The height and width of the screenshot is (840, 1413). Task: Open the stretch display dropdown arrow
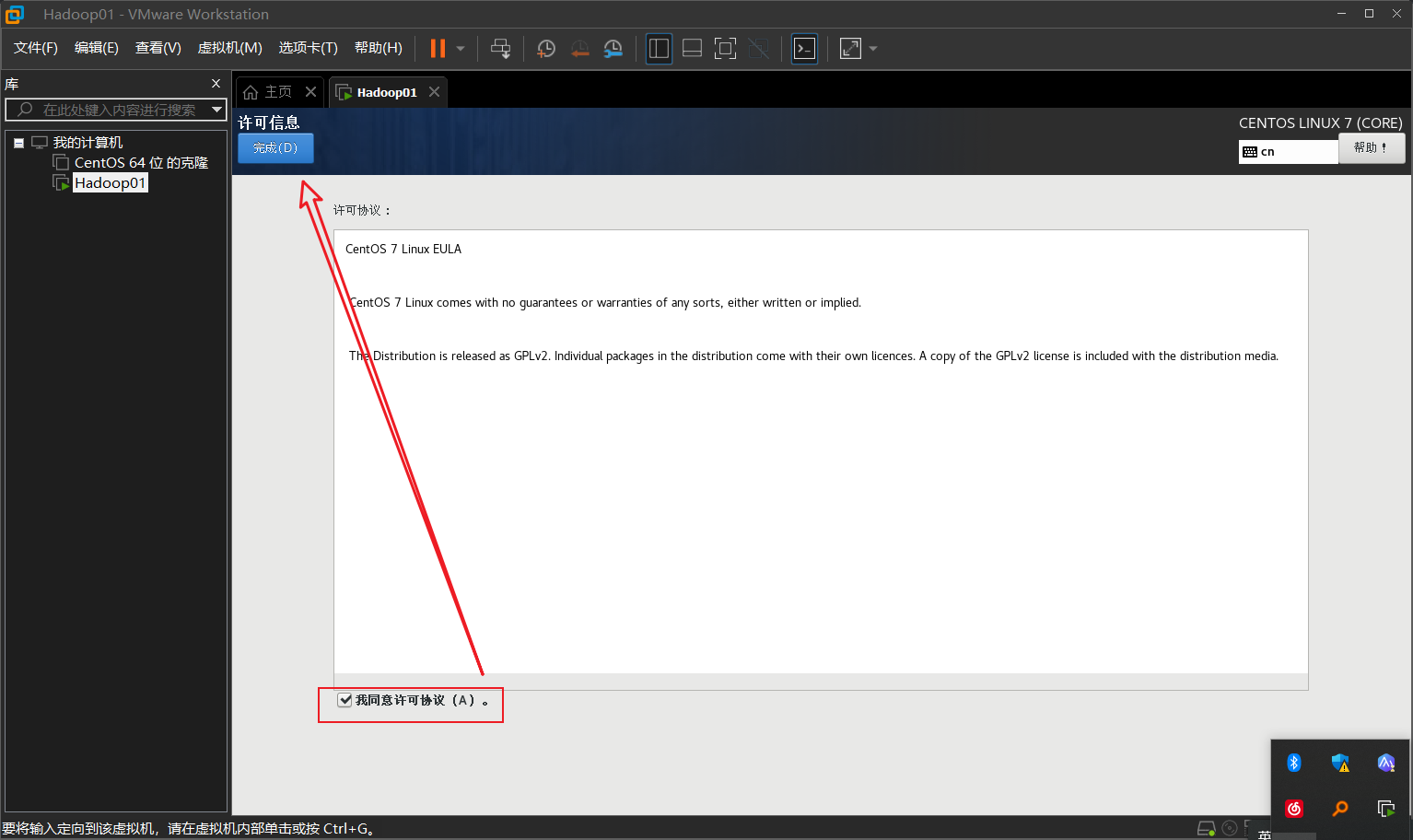873,49
